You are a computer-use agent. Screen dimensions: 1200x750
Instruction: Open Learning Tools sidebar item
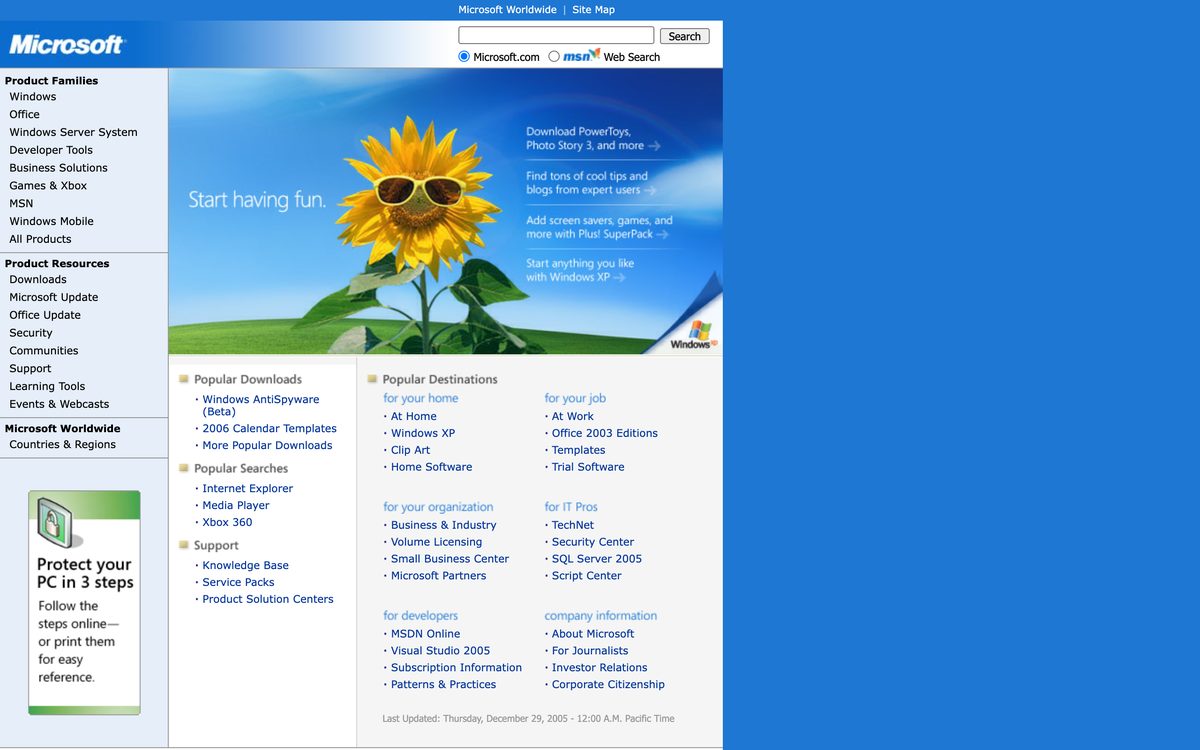[x=47, y=387]
